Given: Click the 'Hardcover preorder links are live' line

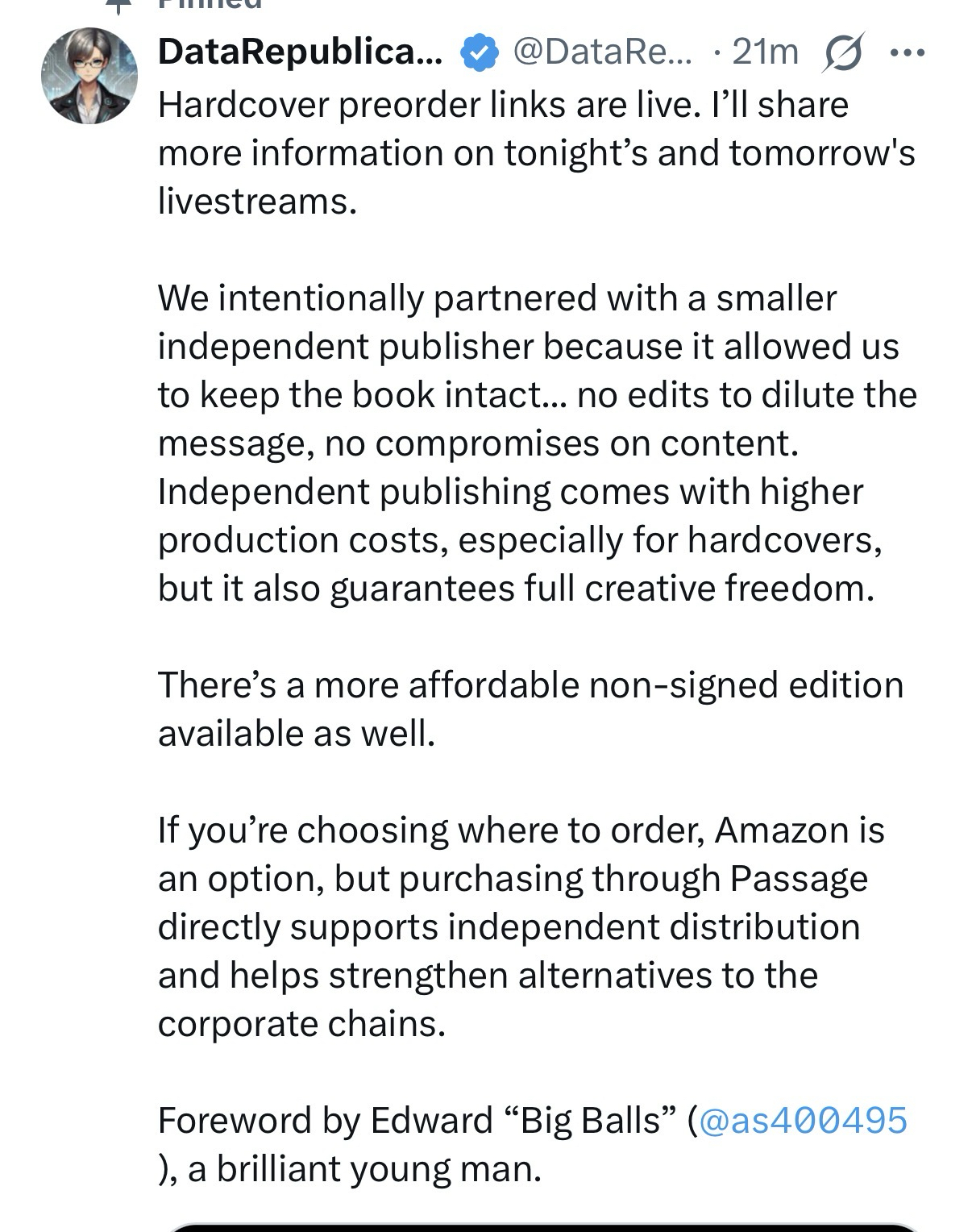Looking at the screenshot, I should click(x=503, y=105).
